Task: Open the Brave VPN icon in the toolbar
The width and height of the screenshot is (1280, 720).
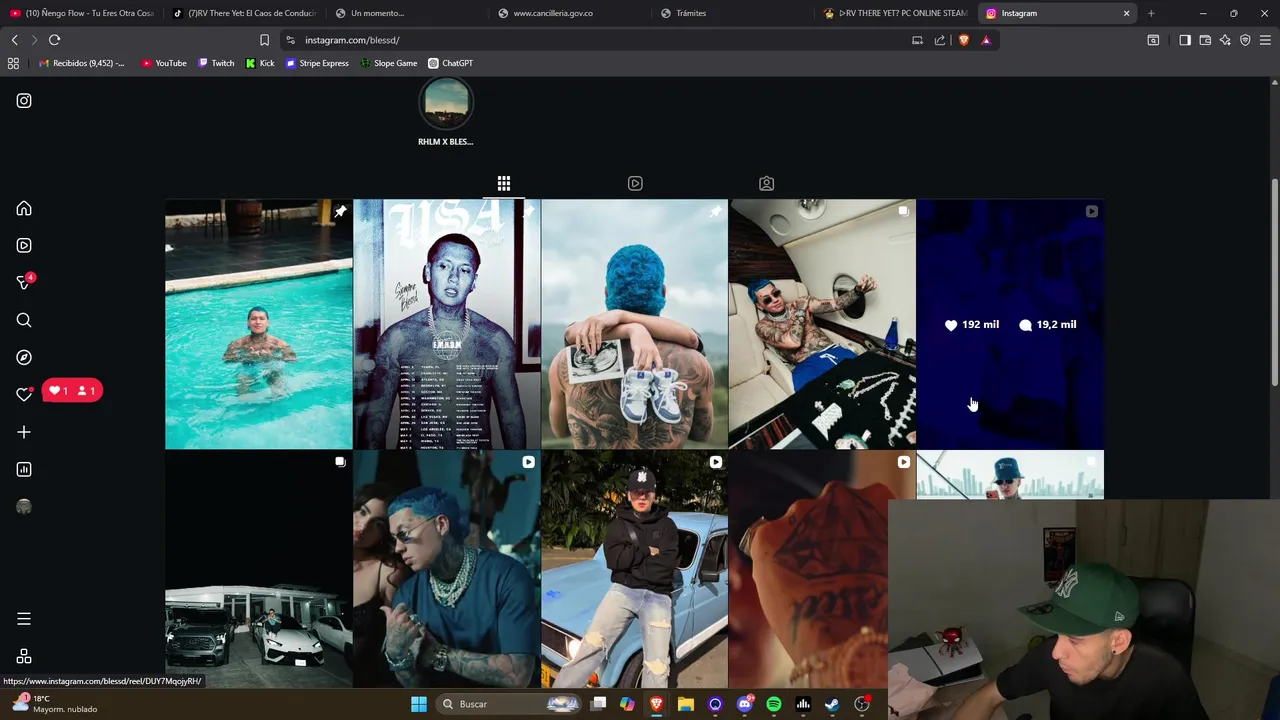Action: [1245, 40]
